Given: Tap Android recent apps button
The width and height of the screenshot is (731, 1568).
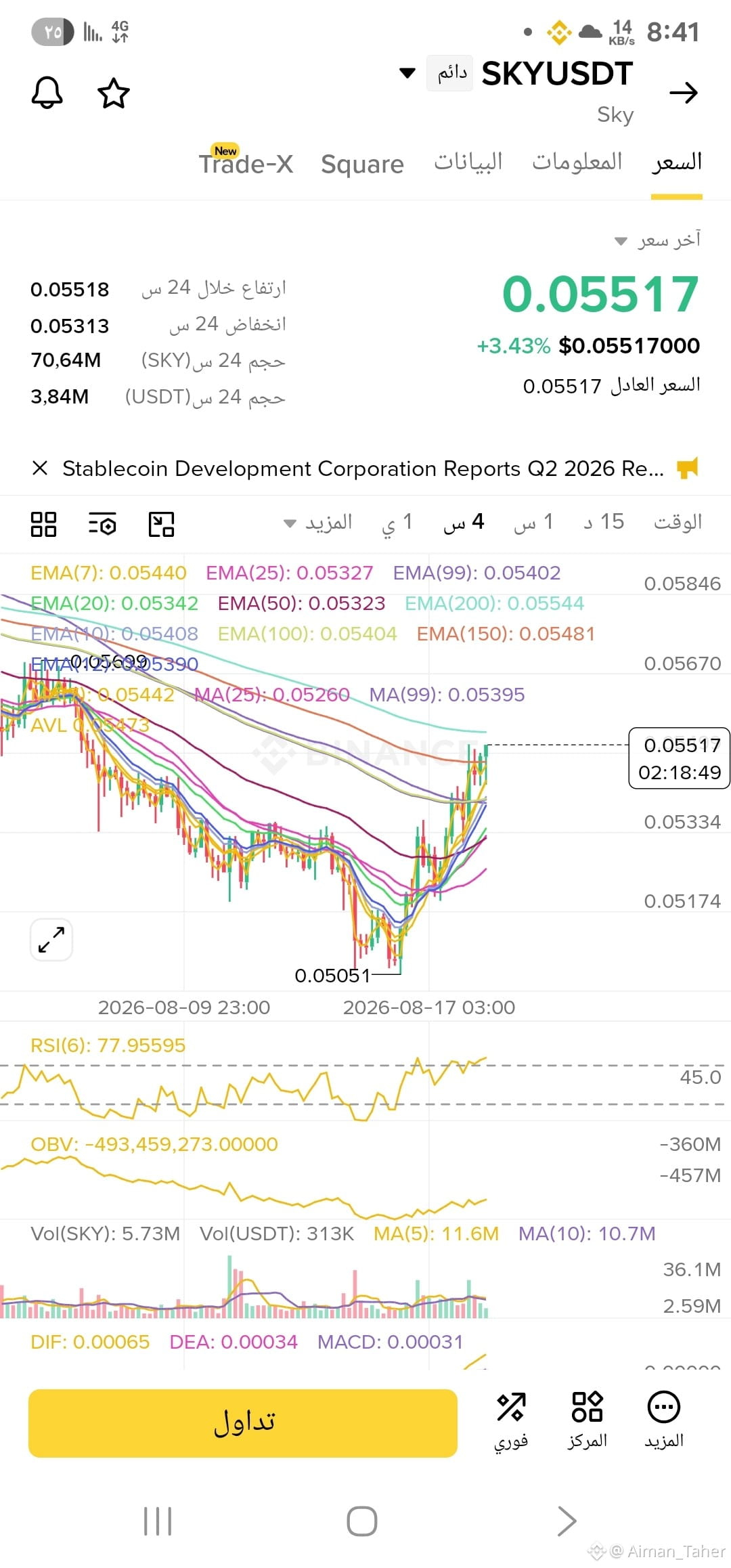Looking at the screenshot, I should (x=158, y=1521).
